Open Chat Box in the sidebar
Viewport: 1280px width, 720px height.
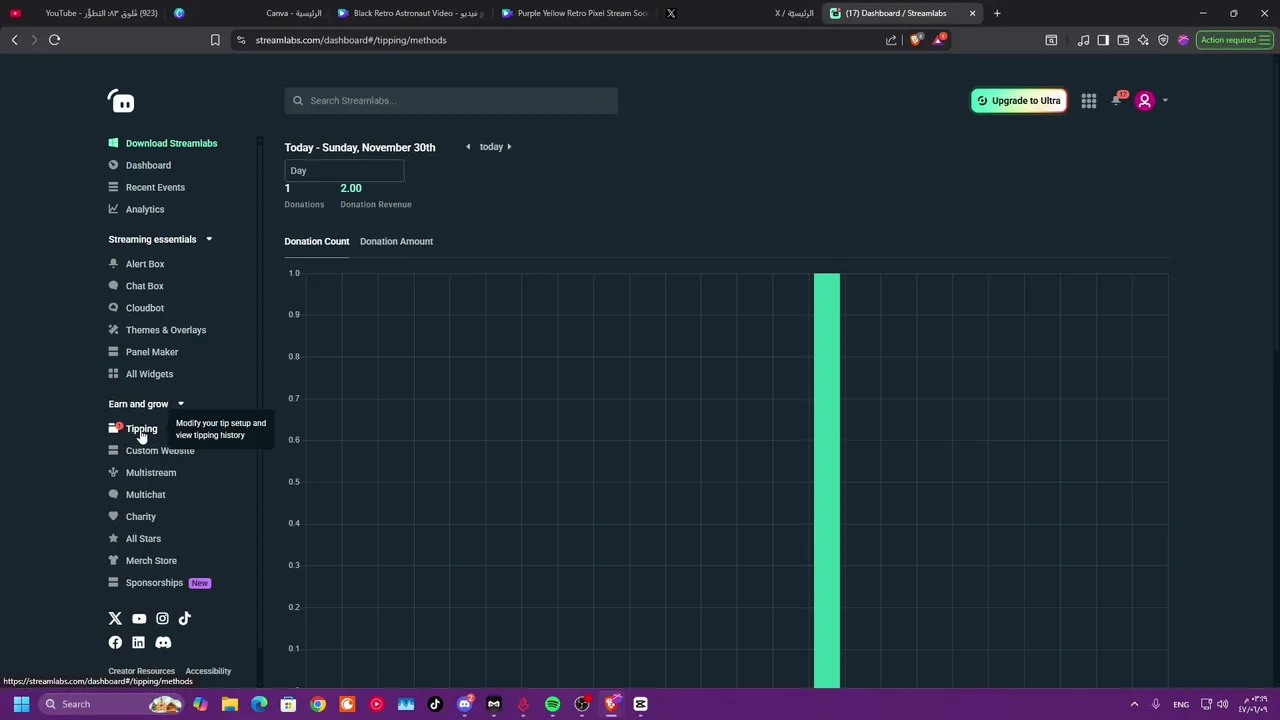click(144, 287)
